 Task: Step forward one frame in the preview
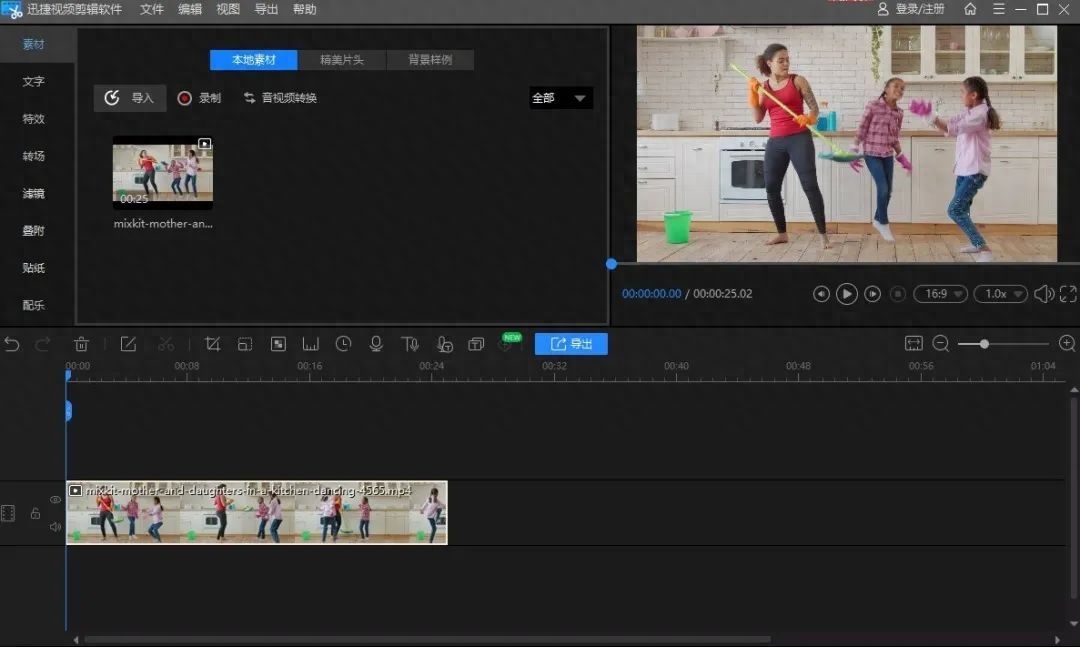point(873,294)
